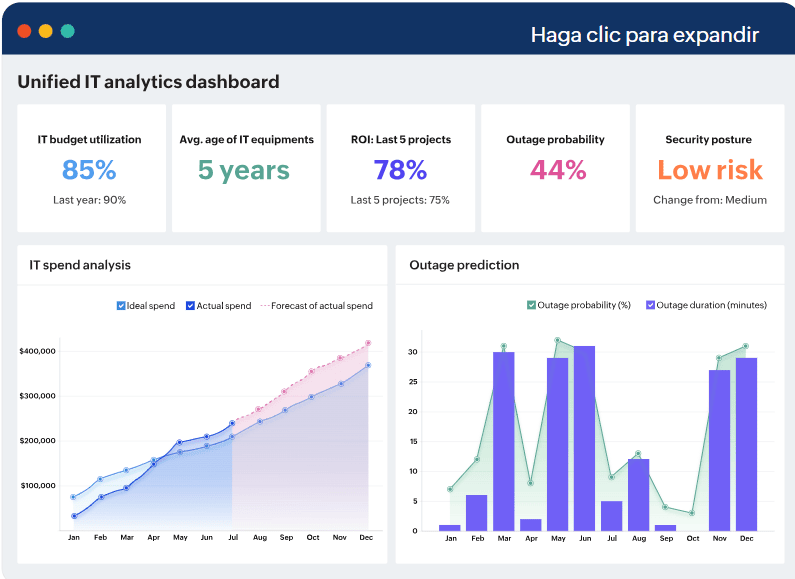Image resolution: width=795 pixels, height=579 pixels.
Task: Select the Outage probability 44% card
Action: pyautogui.click(x=555, y=168)
